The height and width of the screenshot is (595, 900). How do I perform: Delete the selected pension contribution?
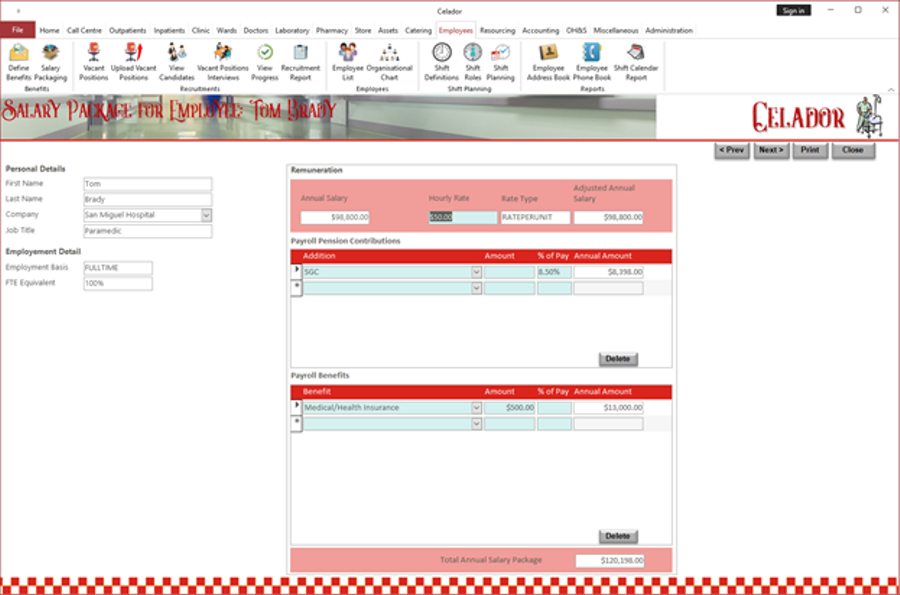point(617,359)
